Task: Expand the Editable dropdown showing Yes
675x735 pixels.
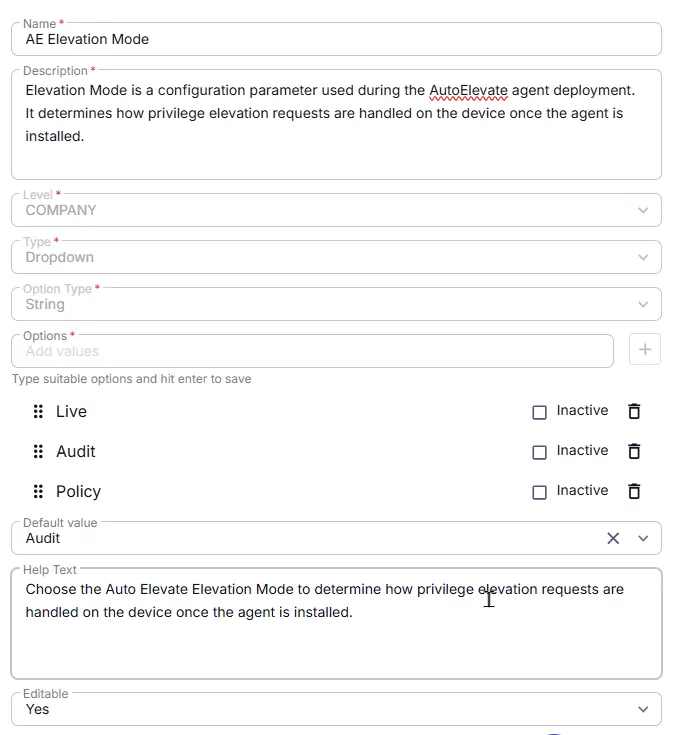Action: [336, 709]
